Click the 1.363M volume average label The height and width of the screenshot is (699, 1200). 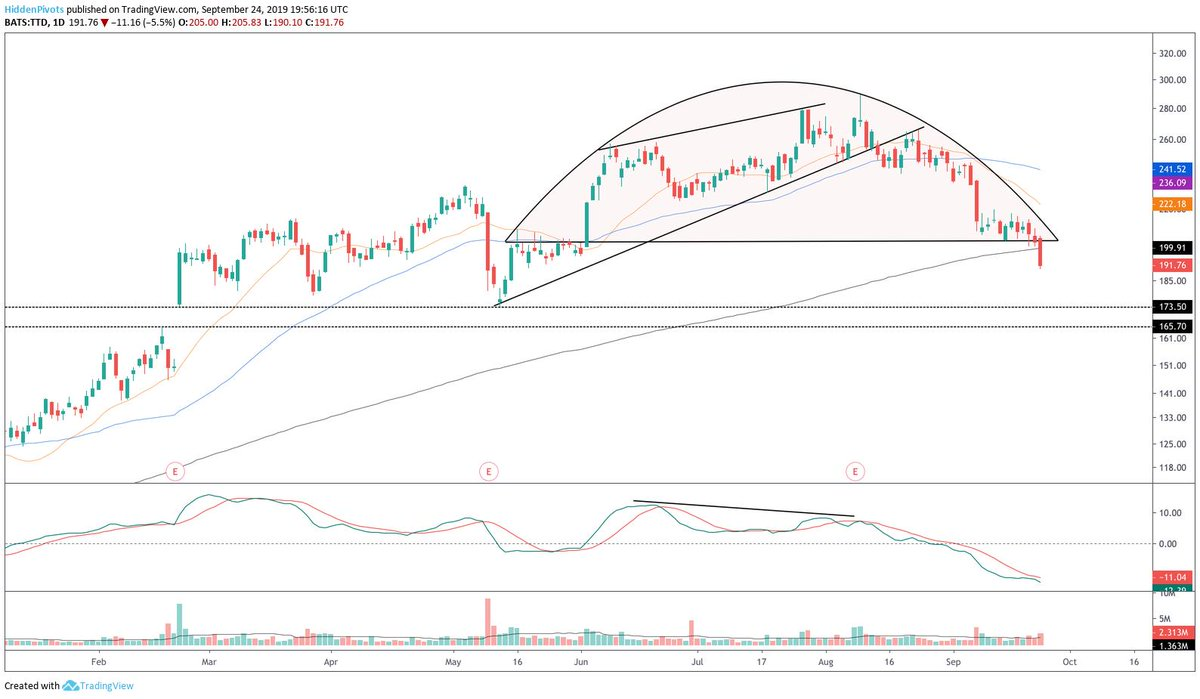coord(1169,647)
